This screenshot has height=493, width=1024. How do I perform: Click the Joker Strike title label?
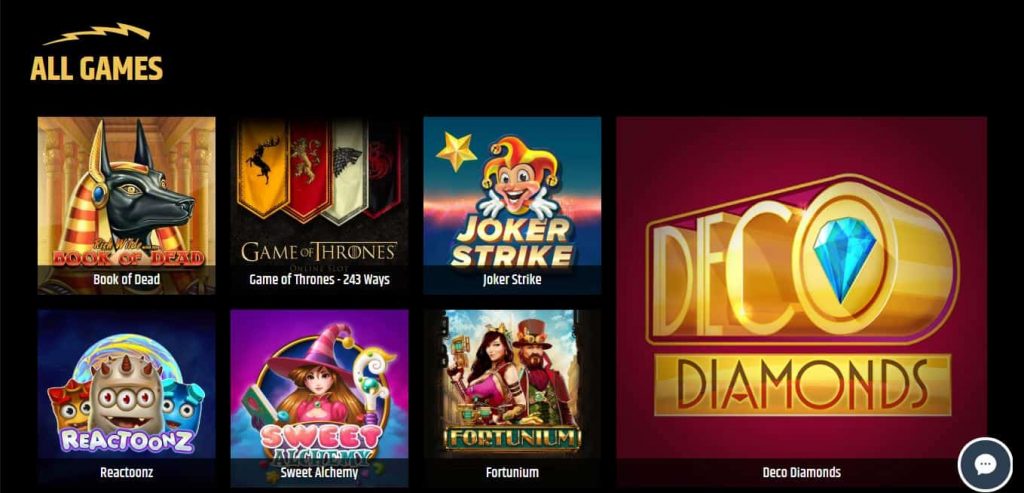(x=512, y=279)
